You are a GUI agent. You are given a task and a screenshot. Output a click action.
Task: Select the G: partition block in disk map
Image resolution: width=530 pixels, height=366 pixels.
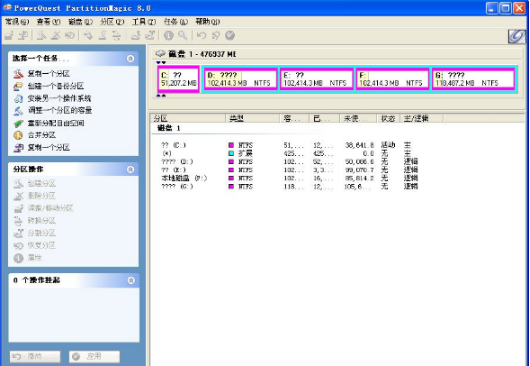tap(474, 79)
